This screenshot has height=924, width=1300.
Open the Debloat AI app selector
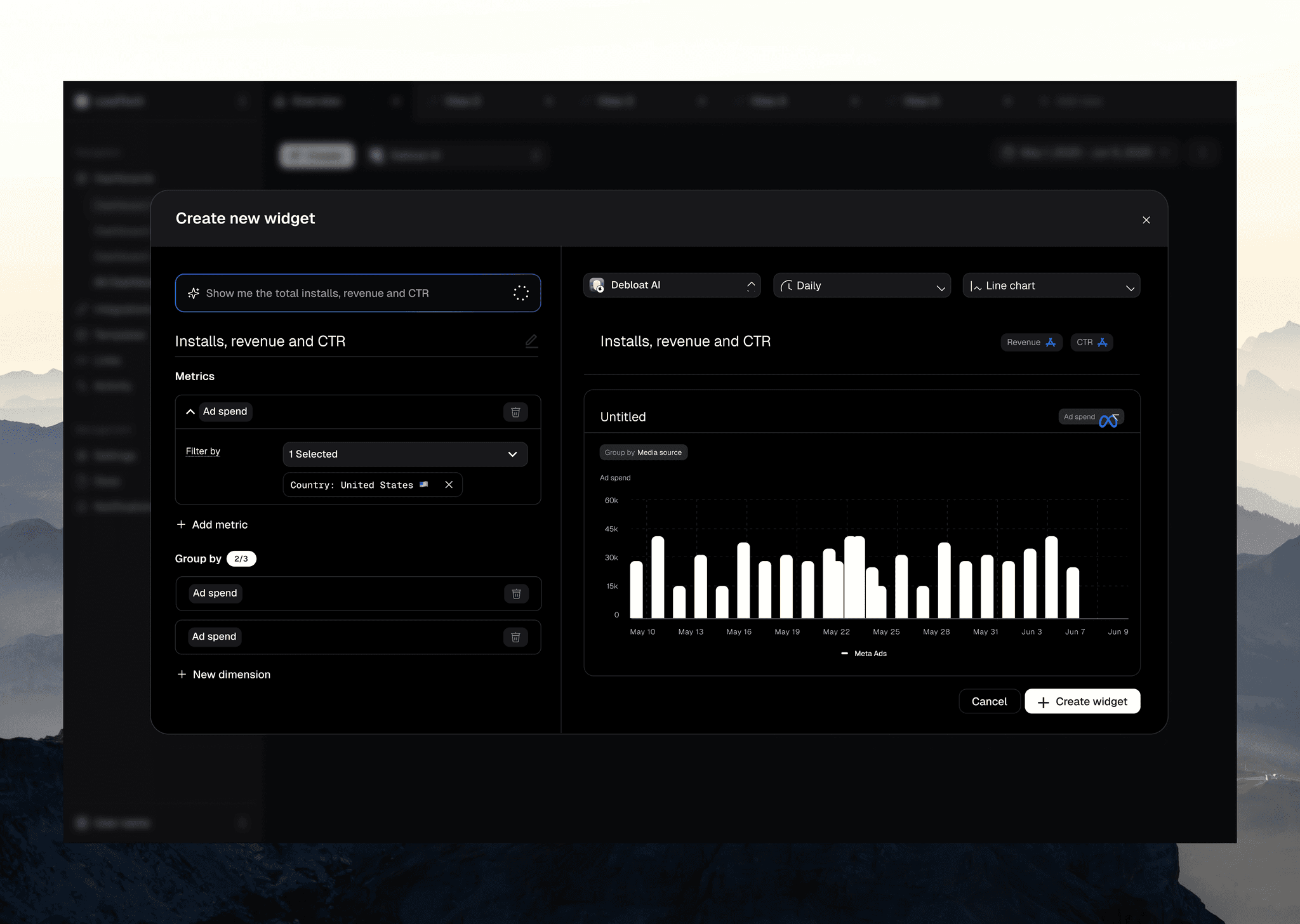tap(672, 286)
